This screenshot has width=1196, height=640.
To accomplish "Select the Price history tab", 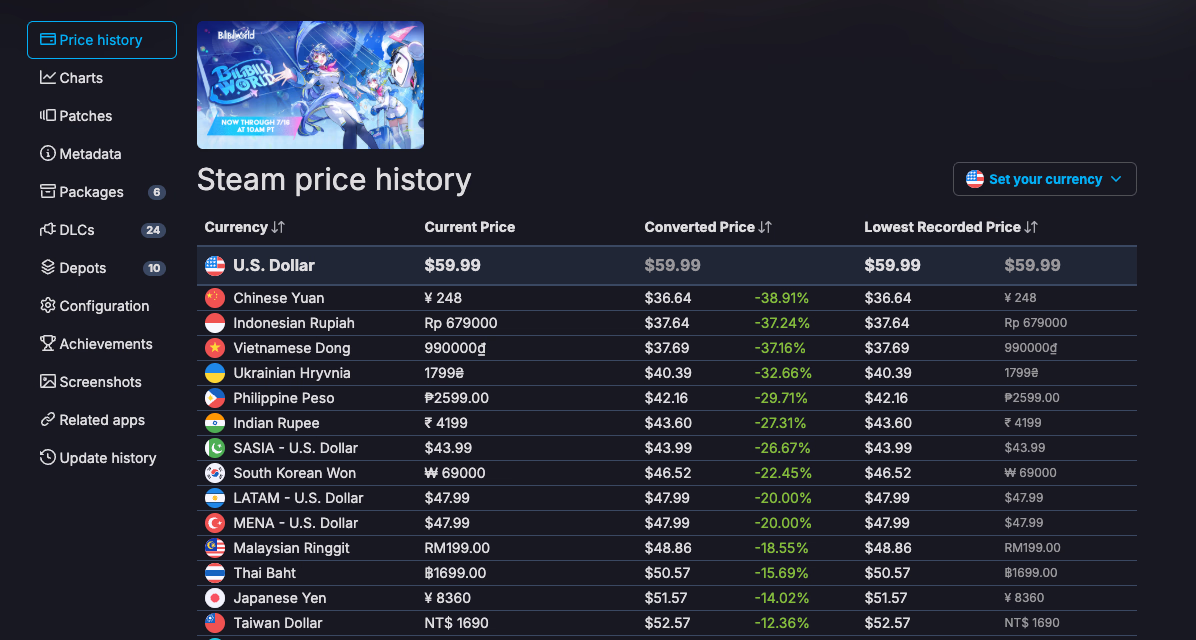I will click(101, 40).
